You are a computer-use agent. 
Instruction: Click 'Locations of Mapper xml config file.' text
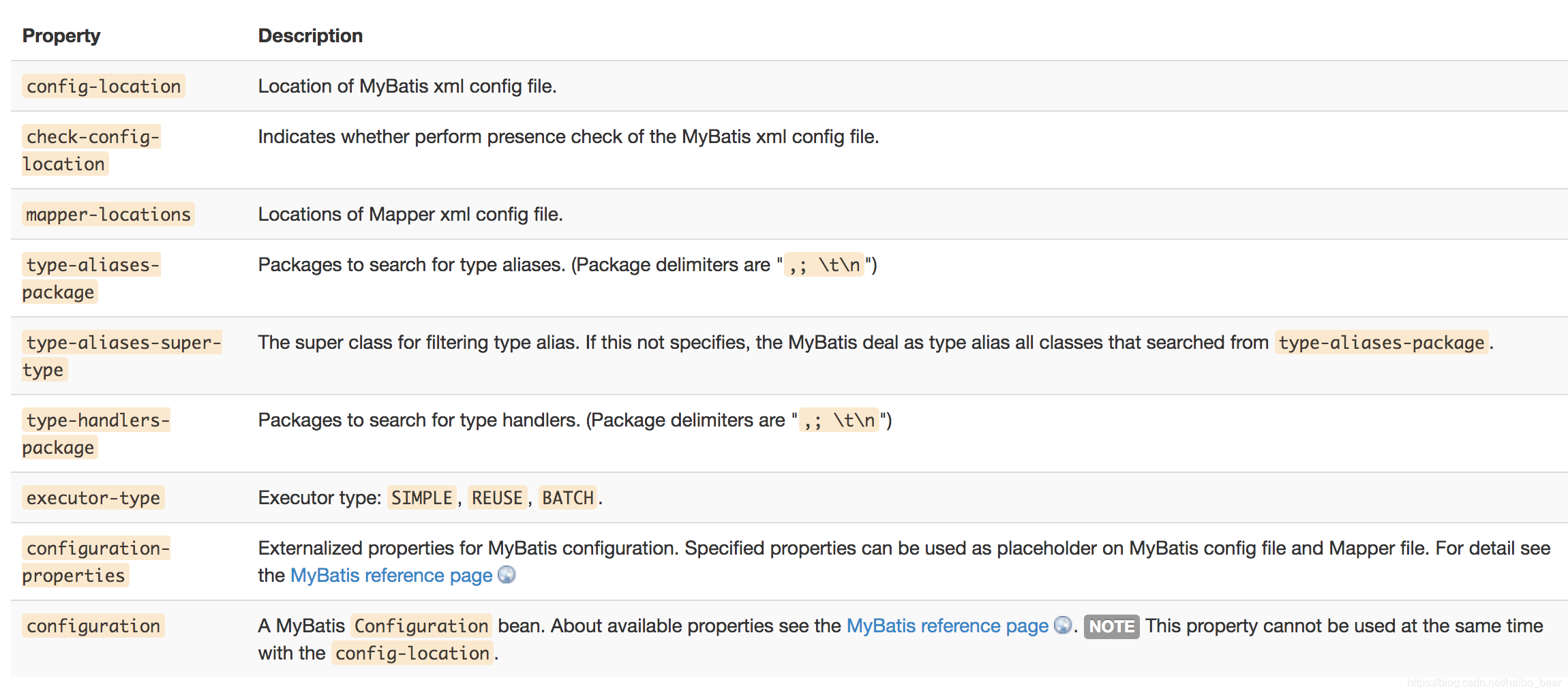pyautogui.click(x=410, y=215)
